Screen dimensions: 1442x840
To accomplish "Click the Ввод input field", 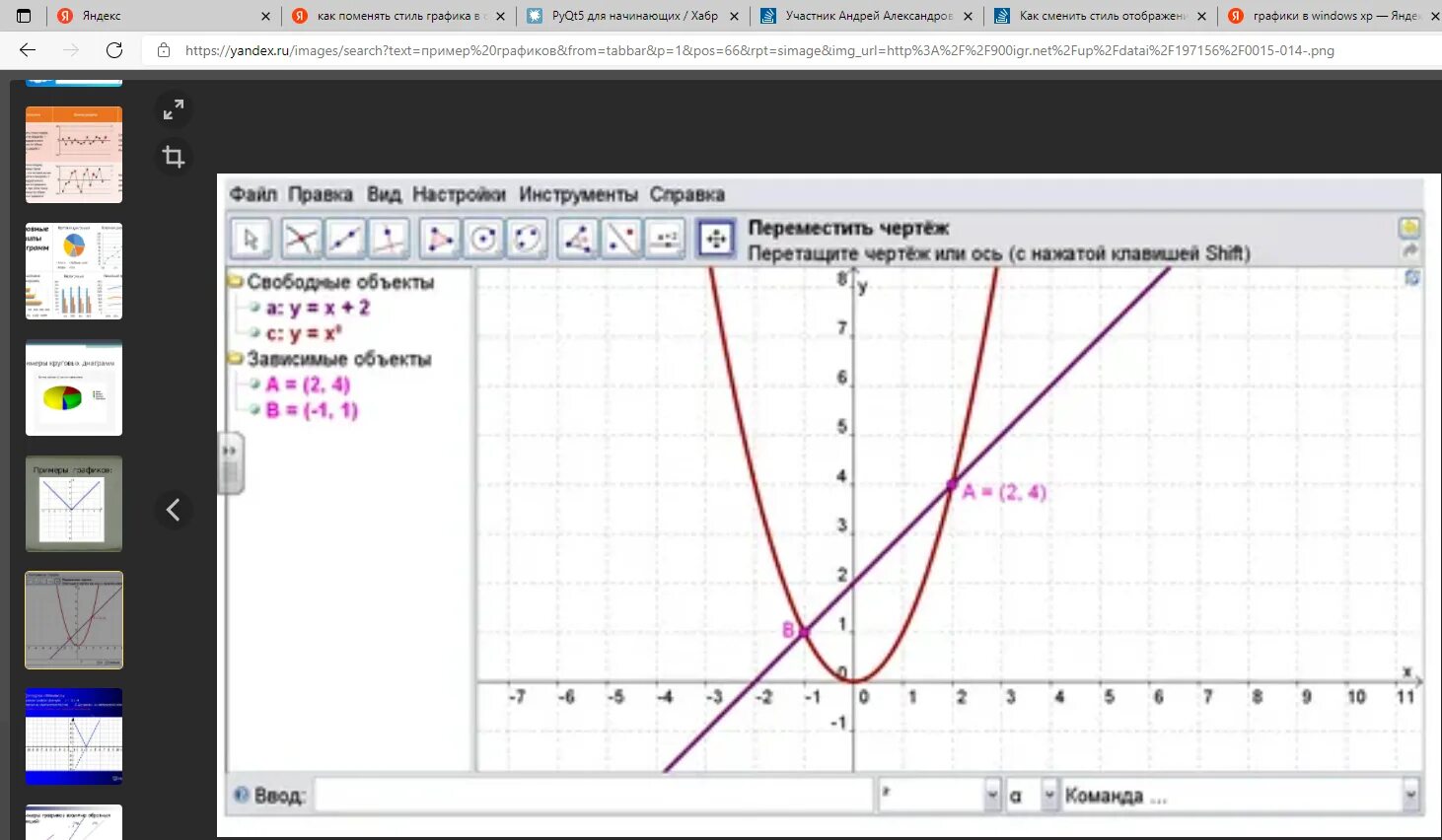I will pyautogui.click(x=593, y=795).
